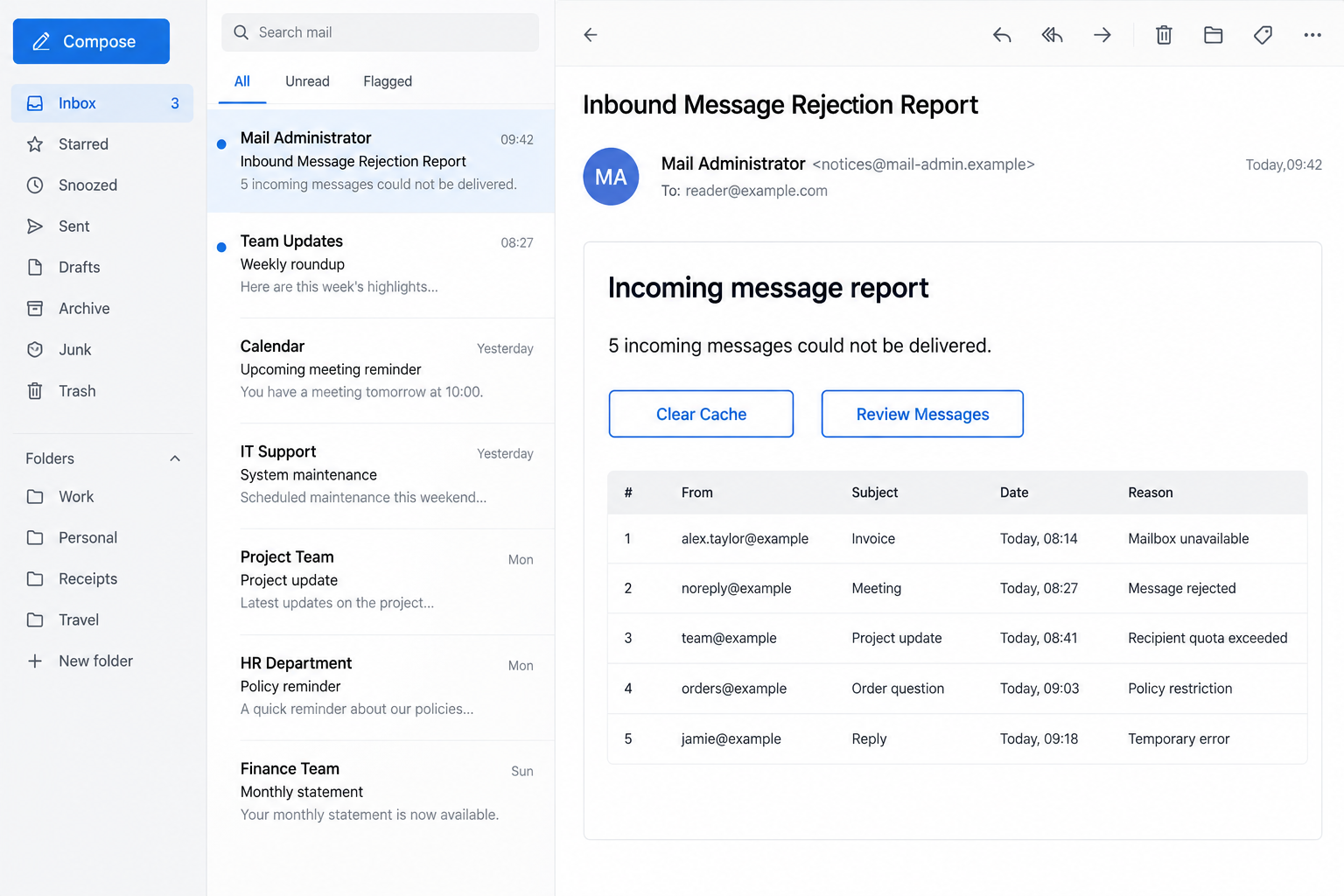Click the From column header
The height and width of the screenshot is (896, 1344).
[x=696, y=493]
